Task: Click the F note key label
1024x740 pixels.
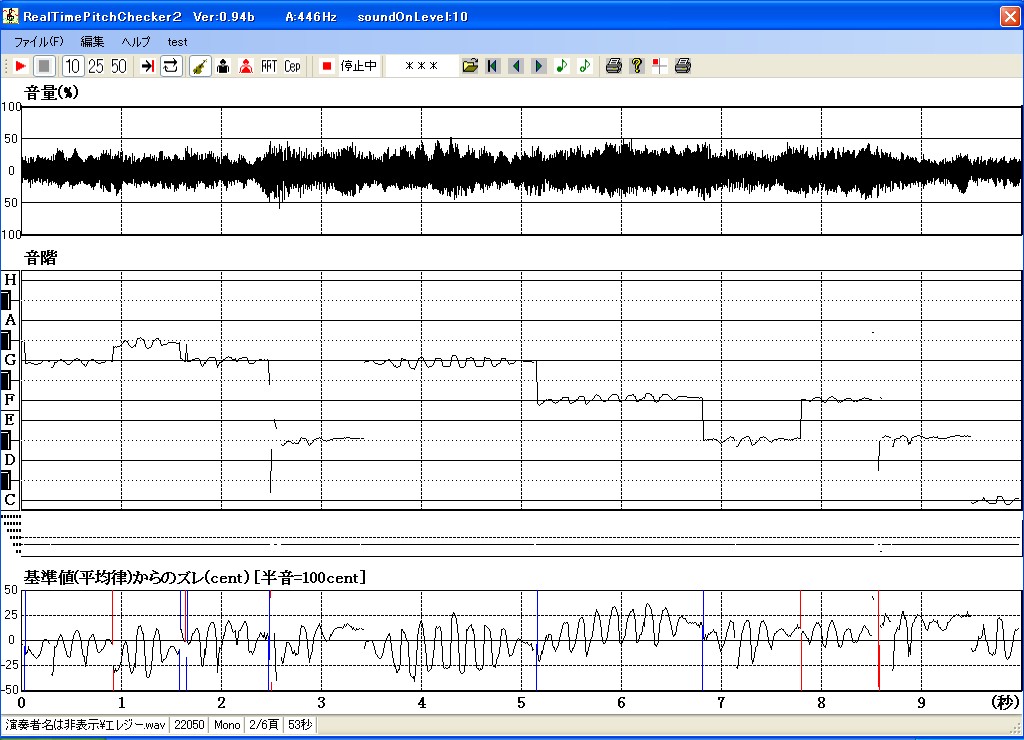Action: (10, 400)
